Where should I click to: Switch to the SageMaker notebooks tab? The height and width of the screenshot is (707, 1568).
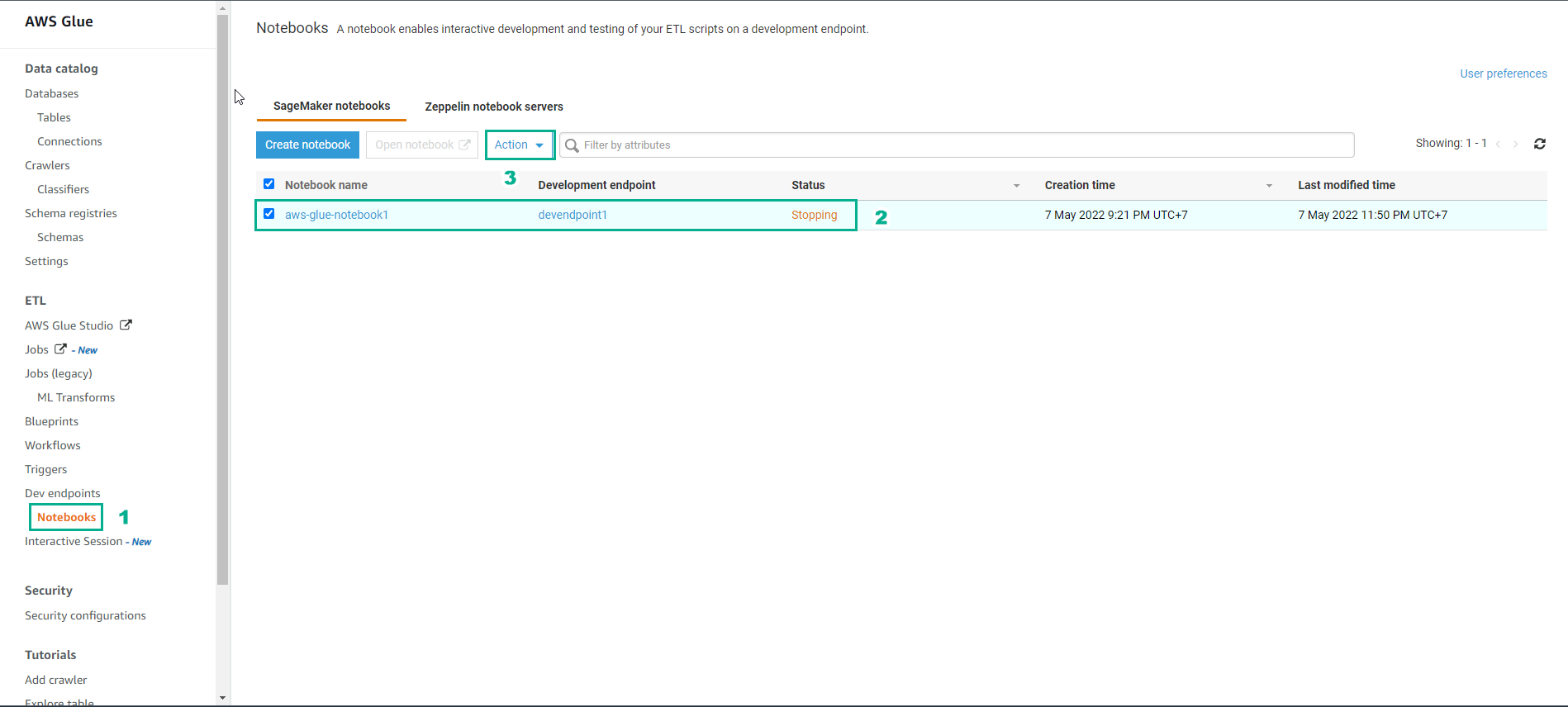(331, 106)
